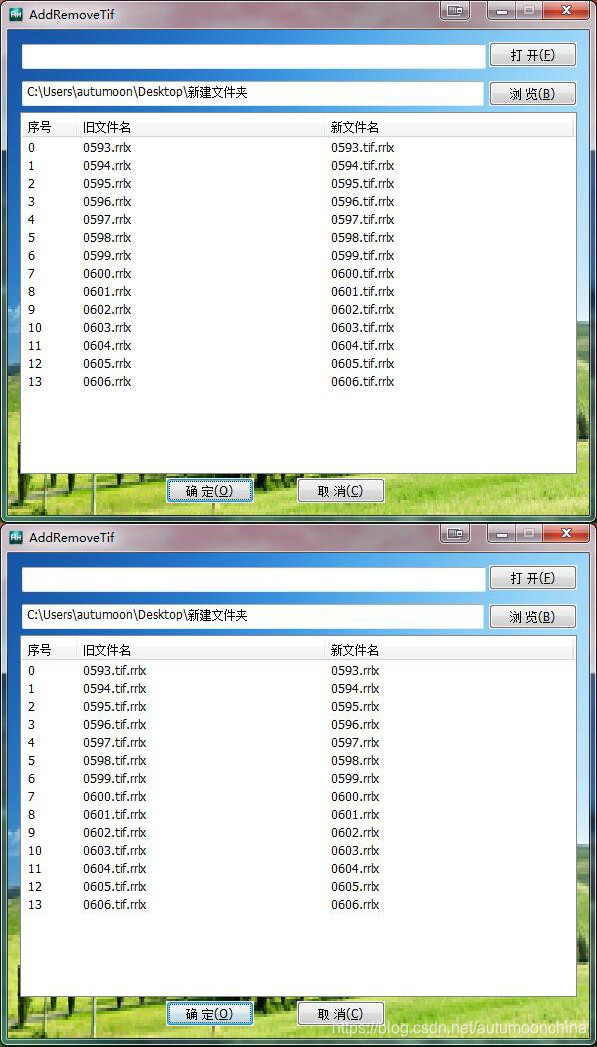Select 0601.rrlx under 新文件名 column
Viewport: 597px width, 1047px height.
click(355, 815)
